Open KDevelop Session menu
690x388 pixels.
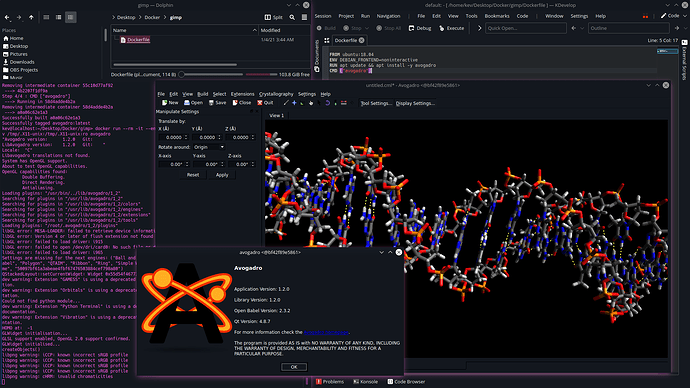pyautogui.click(x=323, y=16)
